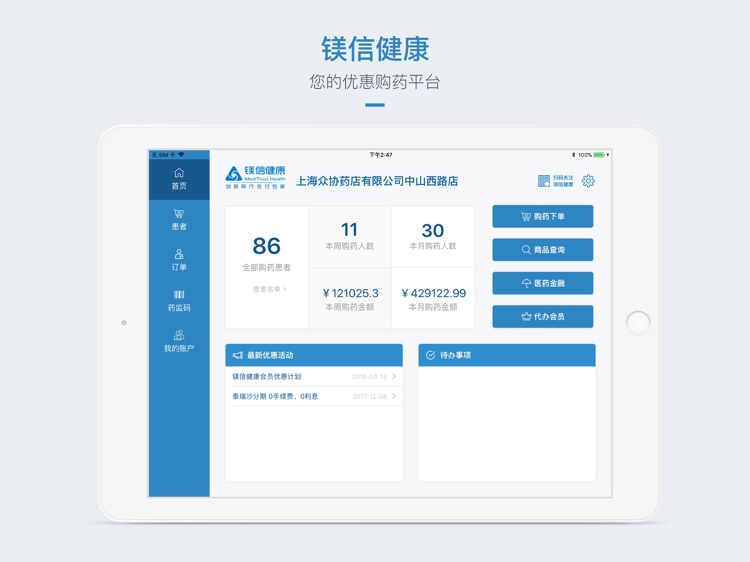The image size is (750, 562).
Task: Click the 购药下单 order button
Action: pos(542,216)
